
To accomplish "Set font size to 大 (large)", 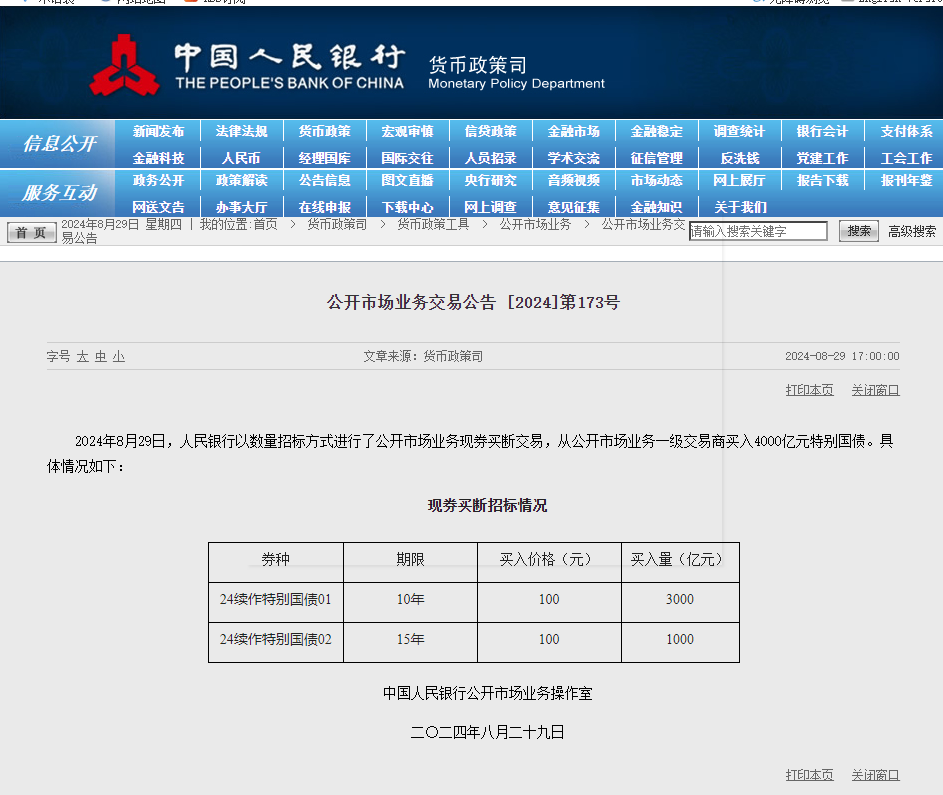I will coord(83,356).
